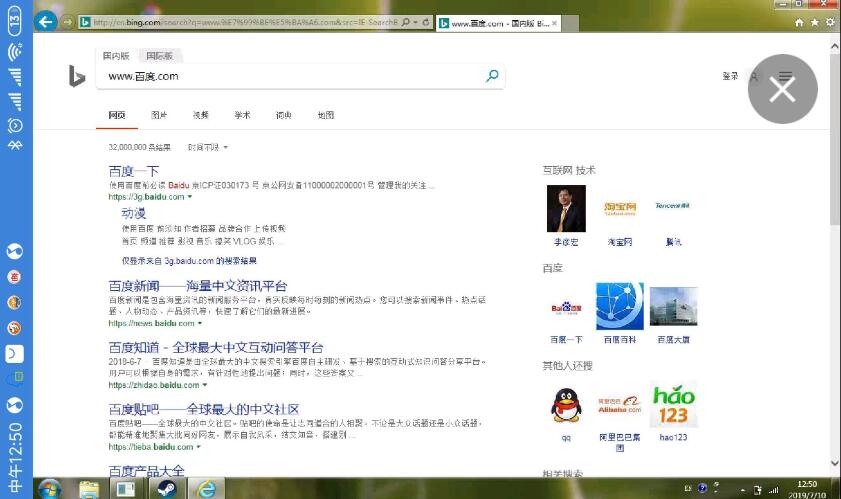Open IE favorites star icon
The image size is (841, 499).
click(x=815, y=22)
